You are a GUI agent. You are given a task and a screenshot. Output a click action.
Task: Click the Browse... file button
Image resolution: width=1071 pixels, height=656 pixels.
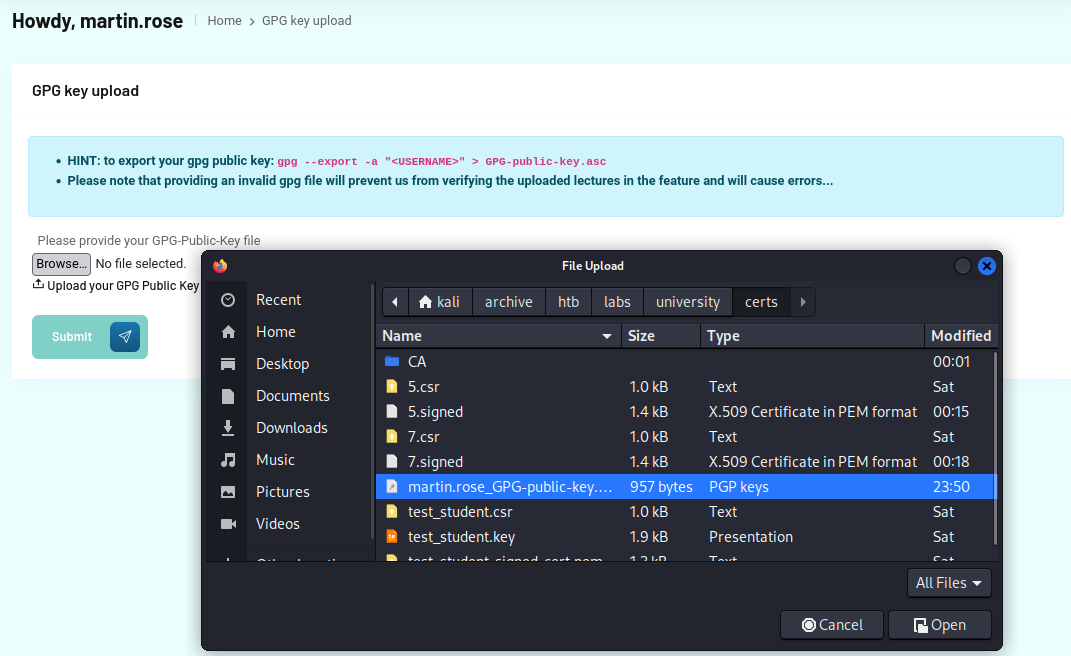click(61, 264)
